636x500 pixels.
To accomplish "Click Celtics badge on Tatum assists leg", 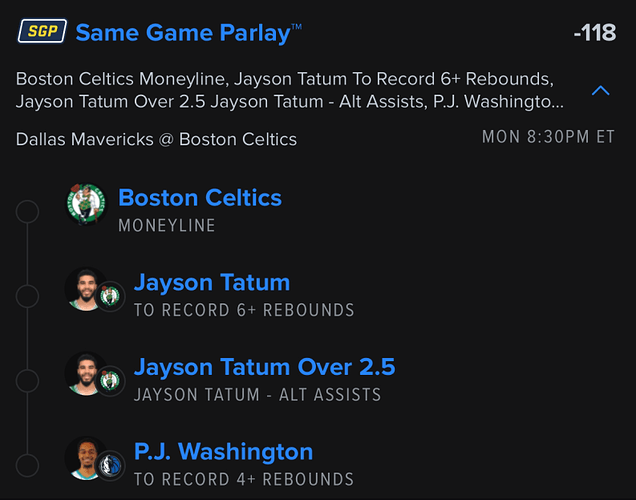I will coord(110,381).
